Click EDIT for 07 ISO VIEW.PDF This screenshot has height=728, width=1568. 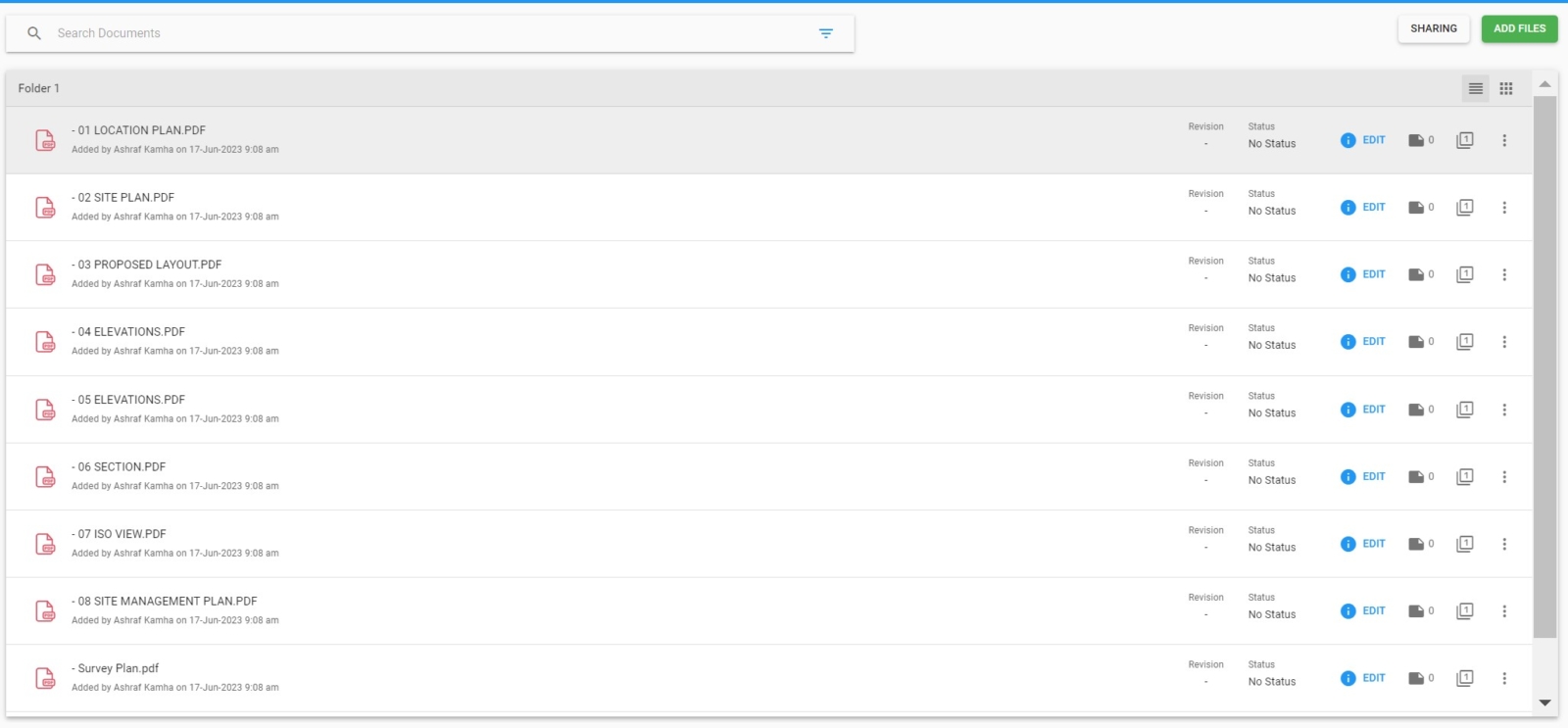pyautogui.click(x=1374, y=544)
